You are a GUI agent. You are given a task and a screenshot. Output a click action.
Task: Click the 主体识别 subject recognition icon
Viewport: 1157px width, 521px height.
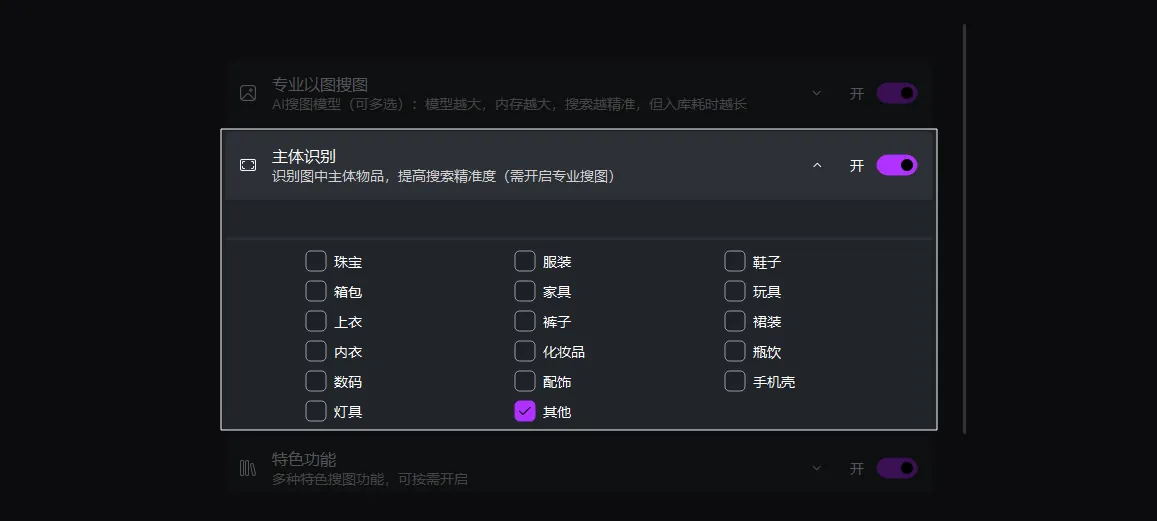pos(248,165)
